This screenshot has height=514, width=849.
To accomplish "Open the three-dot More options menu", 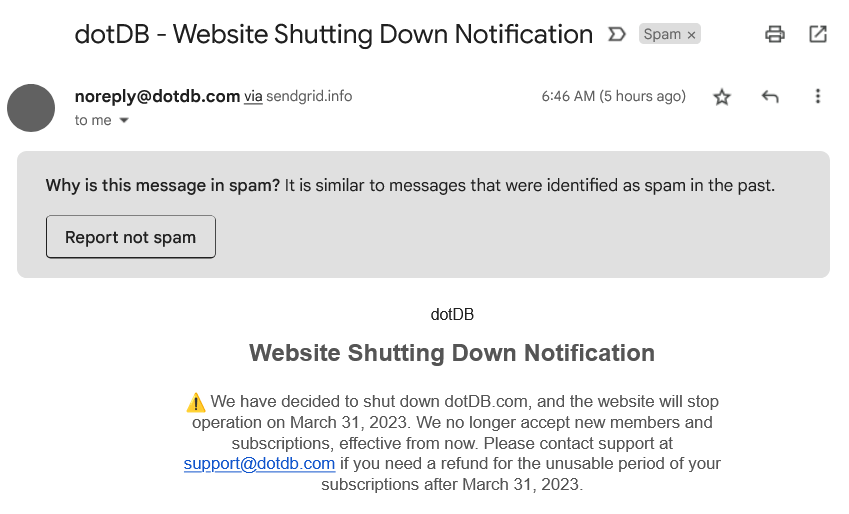I will pyautogui.click(x=818, y=96).
